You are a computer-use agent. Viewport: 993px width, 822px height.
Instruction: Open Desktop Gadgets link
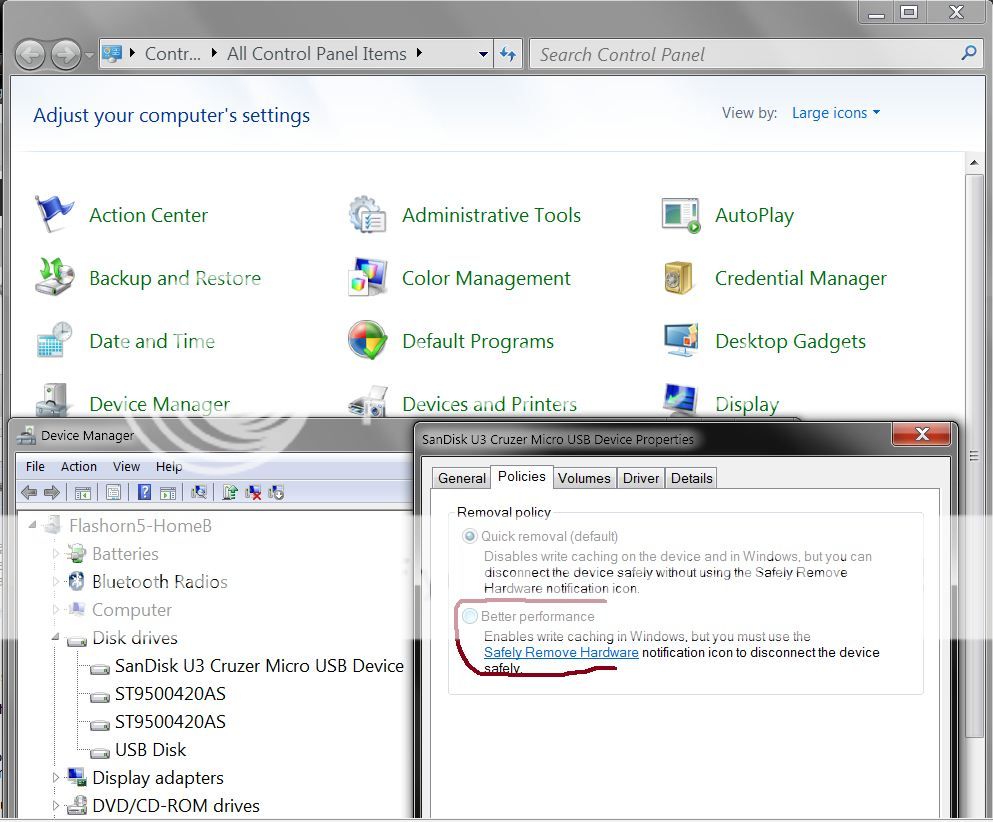pyautogui.click(x=790, y=341)
